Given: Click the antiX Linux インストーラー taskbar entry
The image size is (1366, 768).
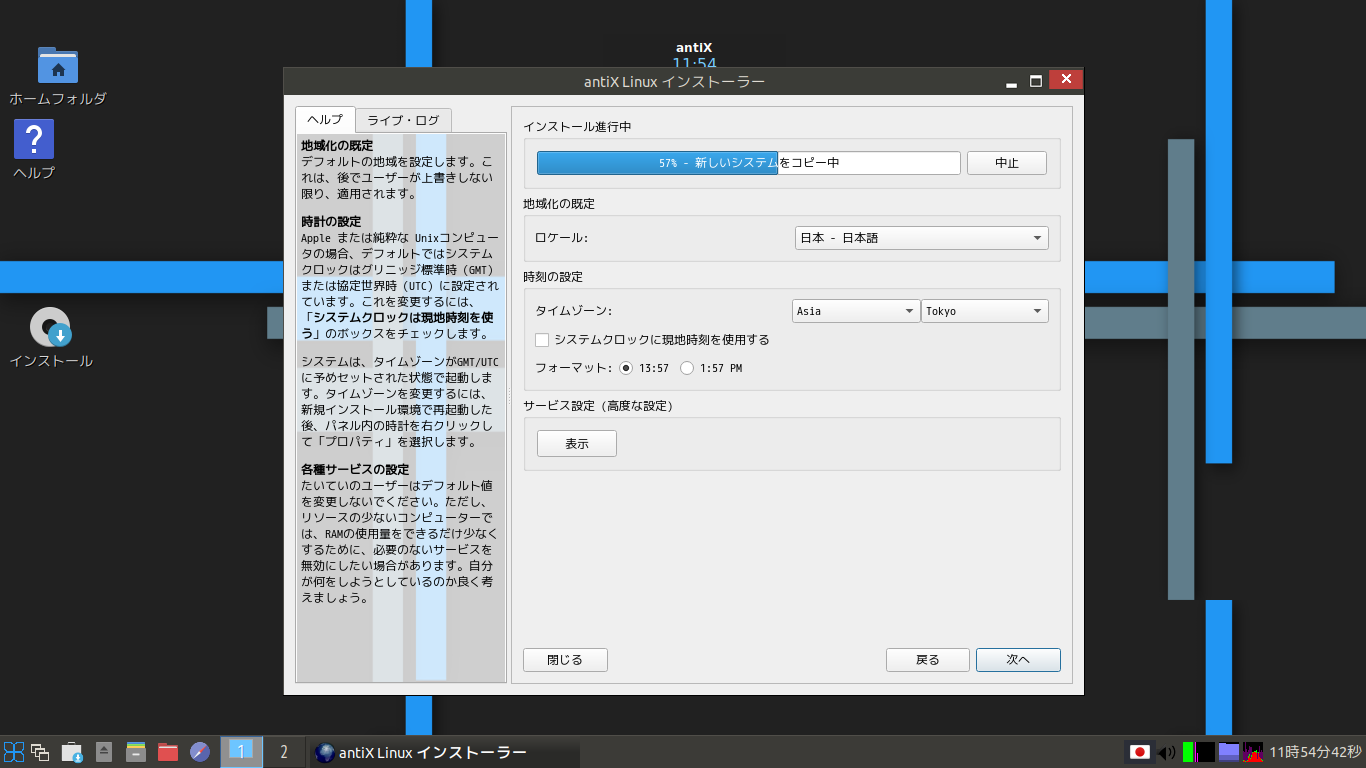Looking at the screenshot, I should point(444,752).
